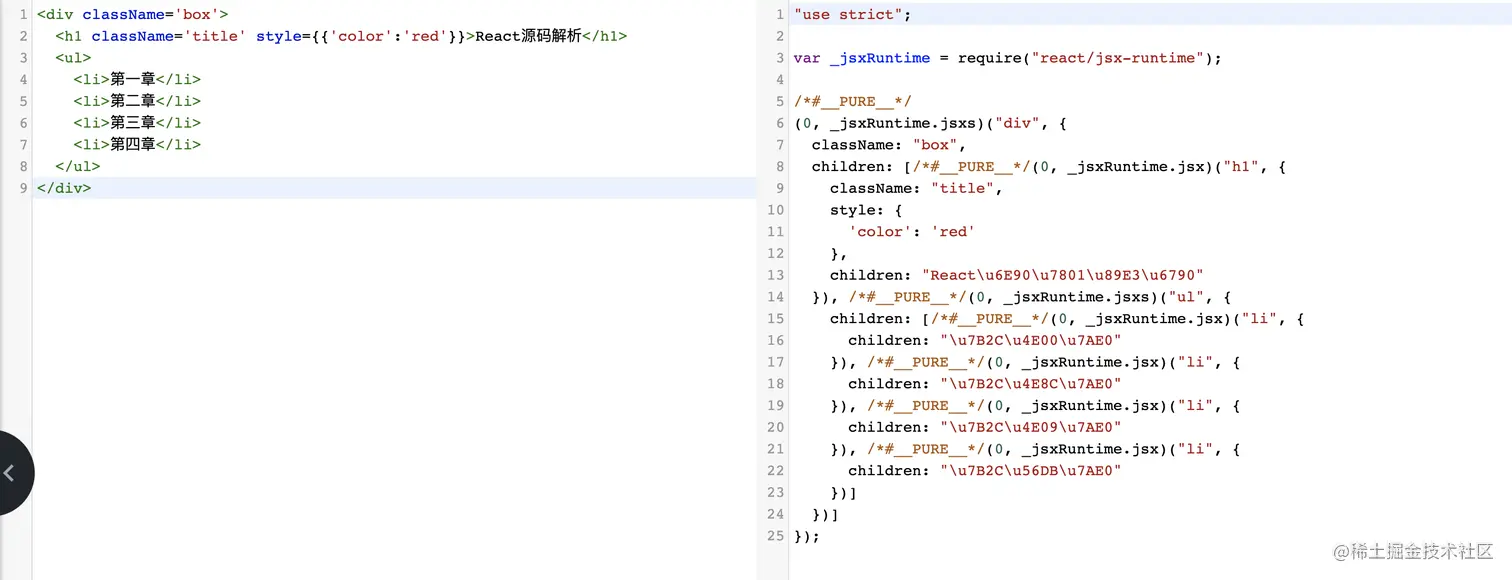The width and height of the screenshot is (1512, 580).
Task: Click the children "\u7B2C\u56DB\u7AE0" line
Action: 985,471
